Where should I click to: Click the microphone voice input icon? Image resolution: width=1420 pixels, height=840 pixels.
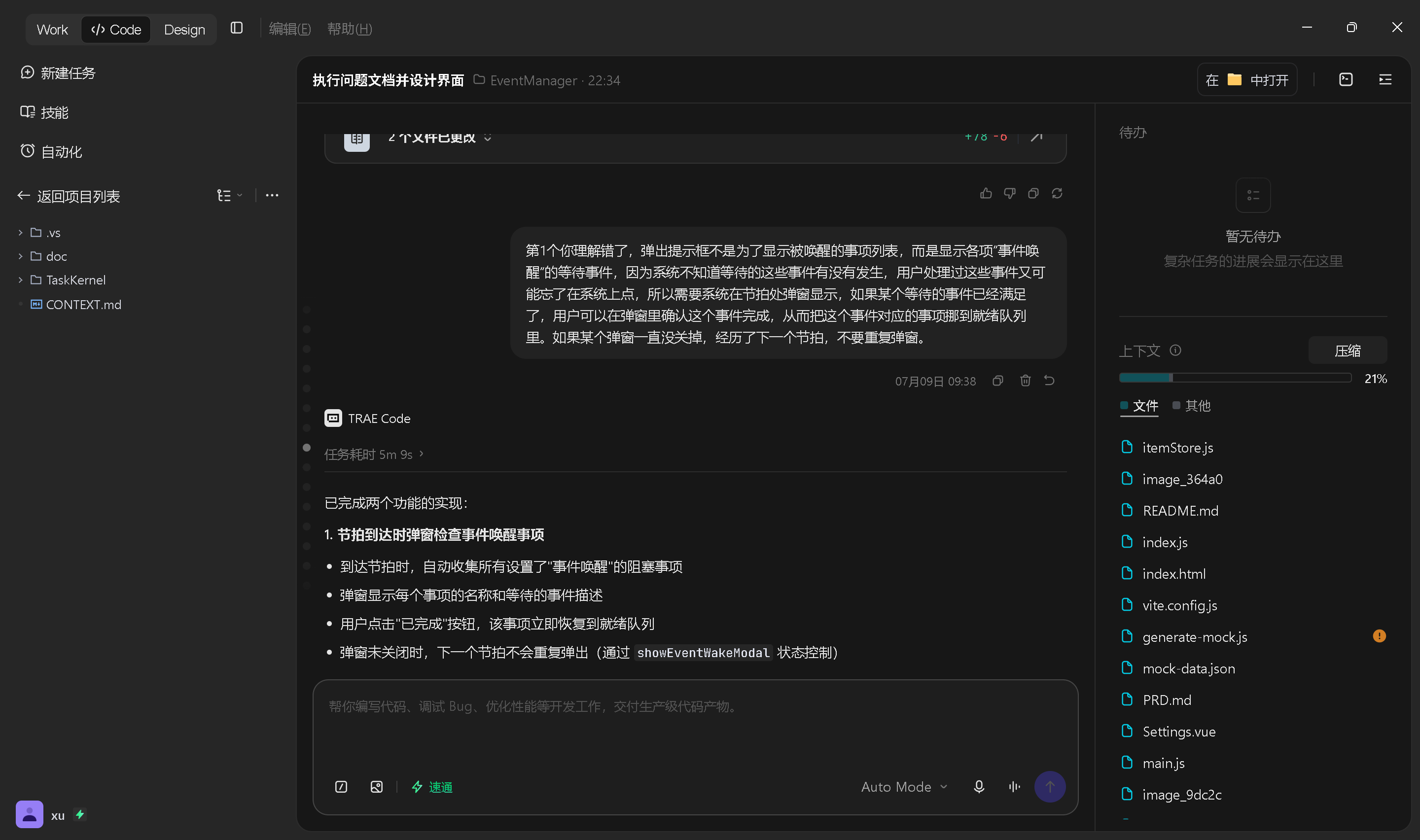coord(979,786)
